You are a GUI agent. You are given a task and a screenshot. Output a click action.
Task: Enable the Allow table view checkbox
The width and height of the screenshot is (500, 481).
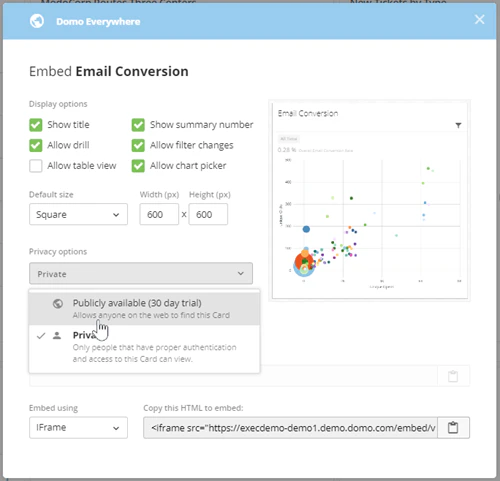pos(36,166)
